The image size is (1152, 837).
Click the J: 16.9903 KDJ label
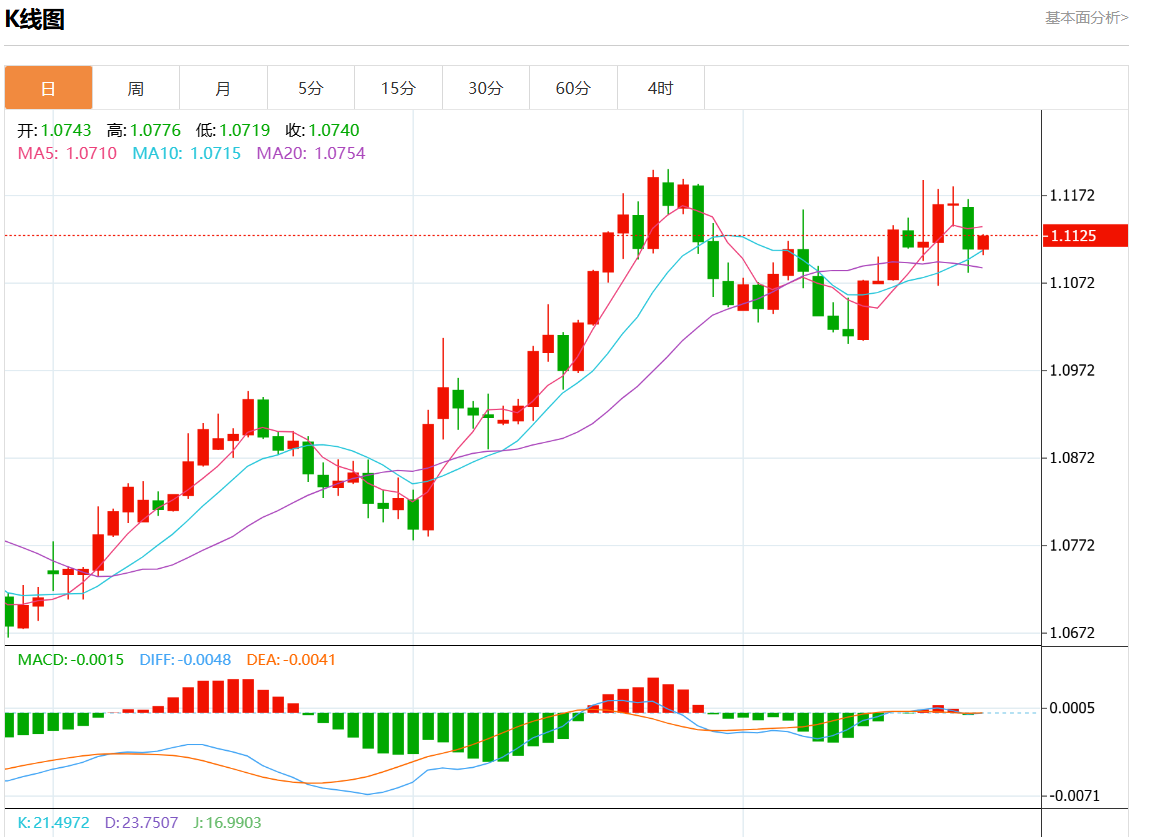[x=227, y=822]
